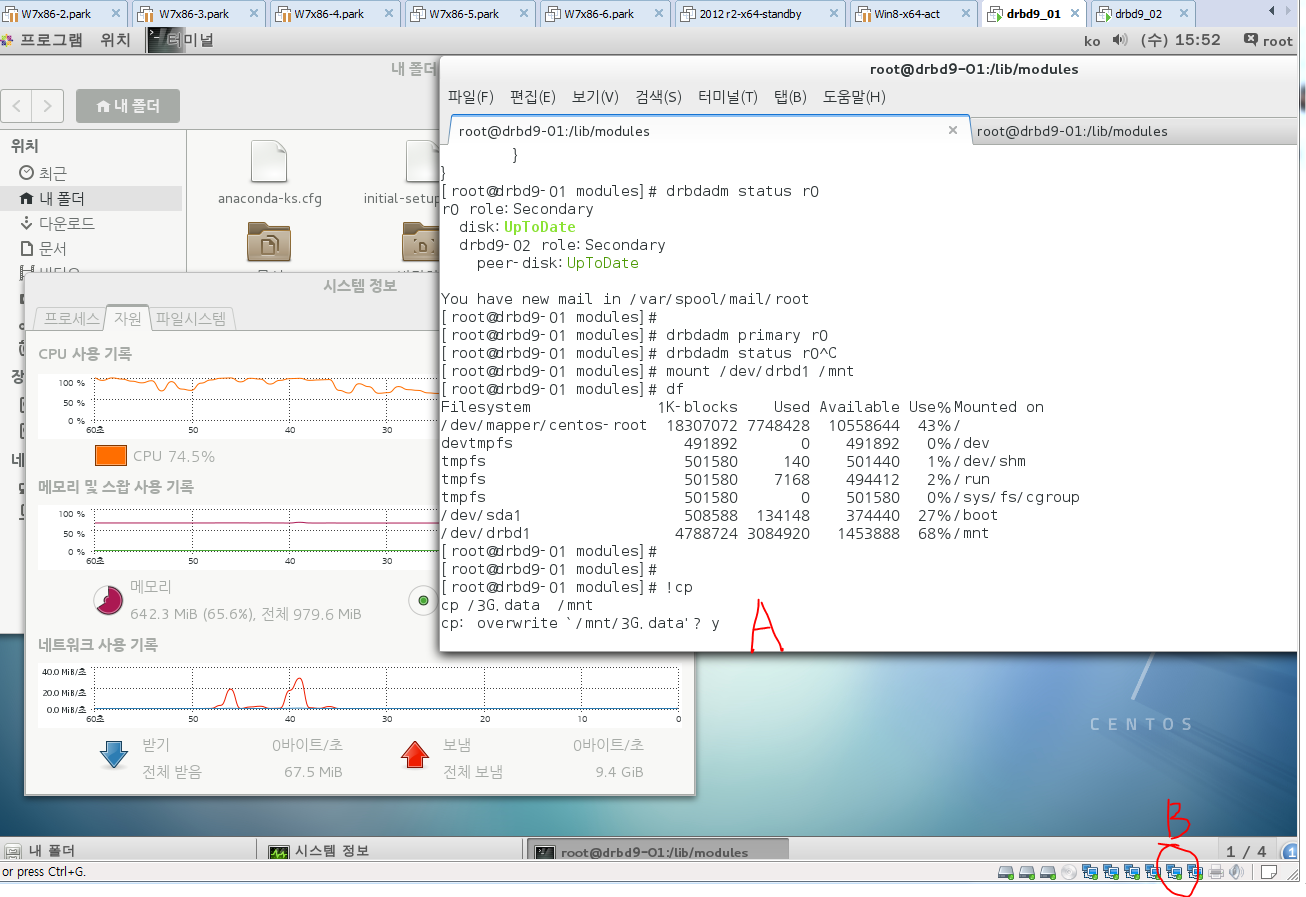Image resolution: width=1306 pixels, height=897 pixels.
Task: Click the CD/DVD drive status icon
Action: (x=1068, y=872)
